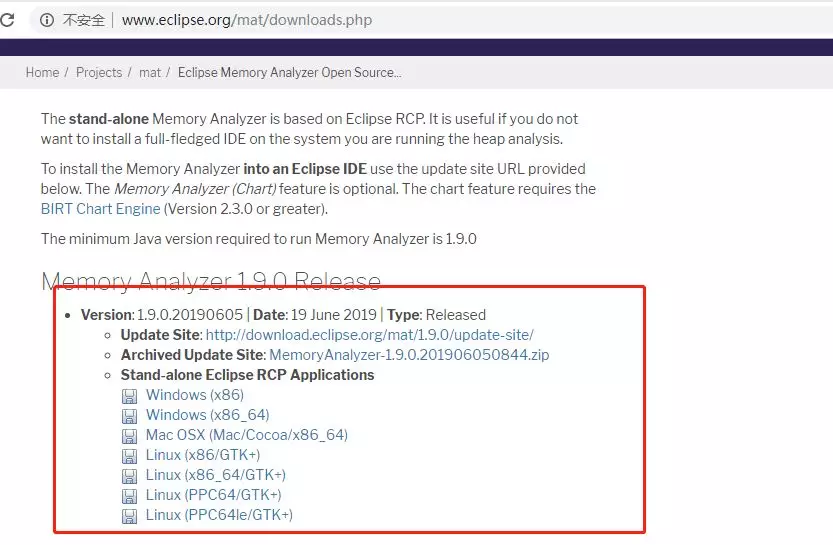The image size is (833, 545).
Task: Click the Date: 19 June 2019 text
Action: pos(315,315)
